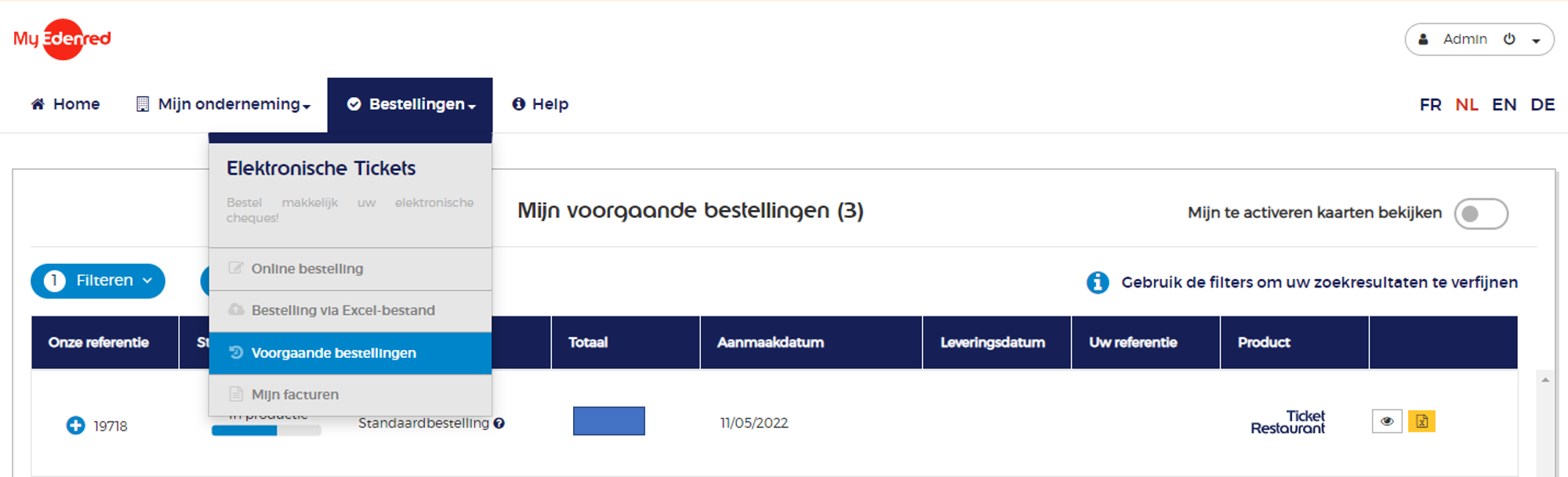This screenshot has height=477, width=1568.
Task: Toggle Mijn te activeren kaarten bekijken switch
Action: (1480, 214)
